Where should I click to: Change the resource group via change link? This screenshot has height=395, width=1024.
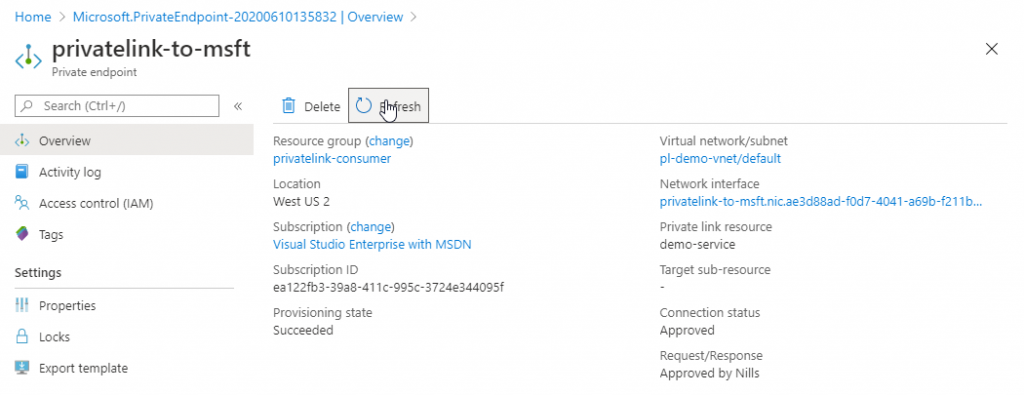(x=390, y=141)
